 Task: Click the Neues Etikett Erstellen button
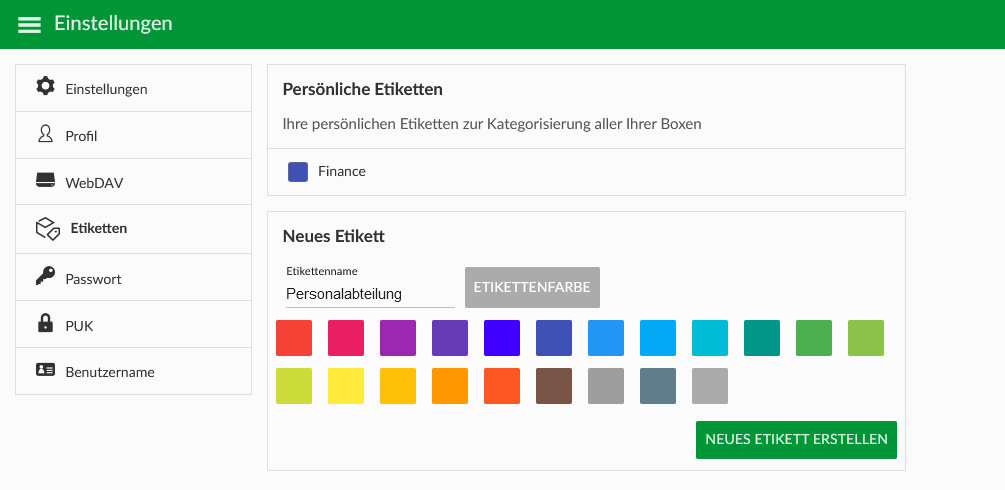[x=796, y=440]
